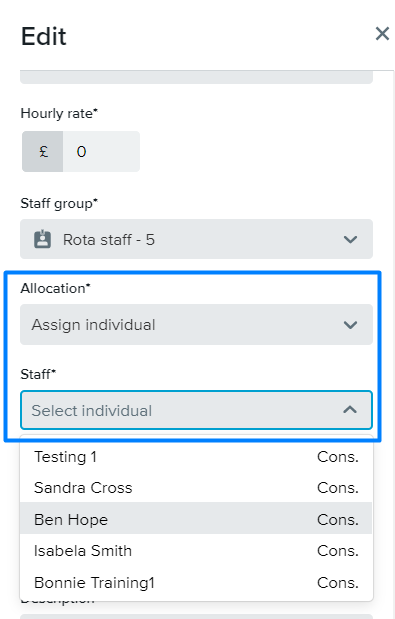The height and width of the screenshot is (619, 395).
Task: Select Sandra Cross from staff list
Action: coord(196,488)
